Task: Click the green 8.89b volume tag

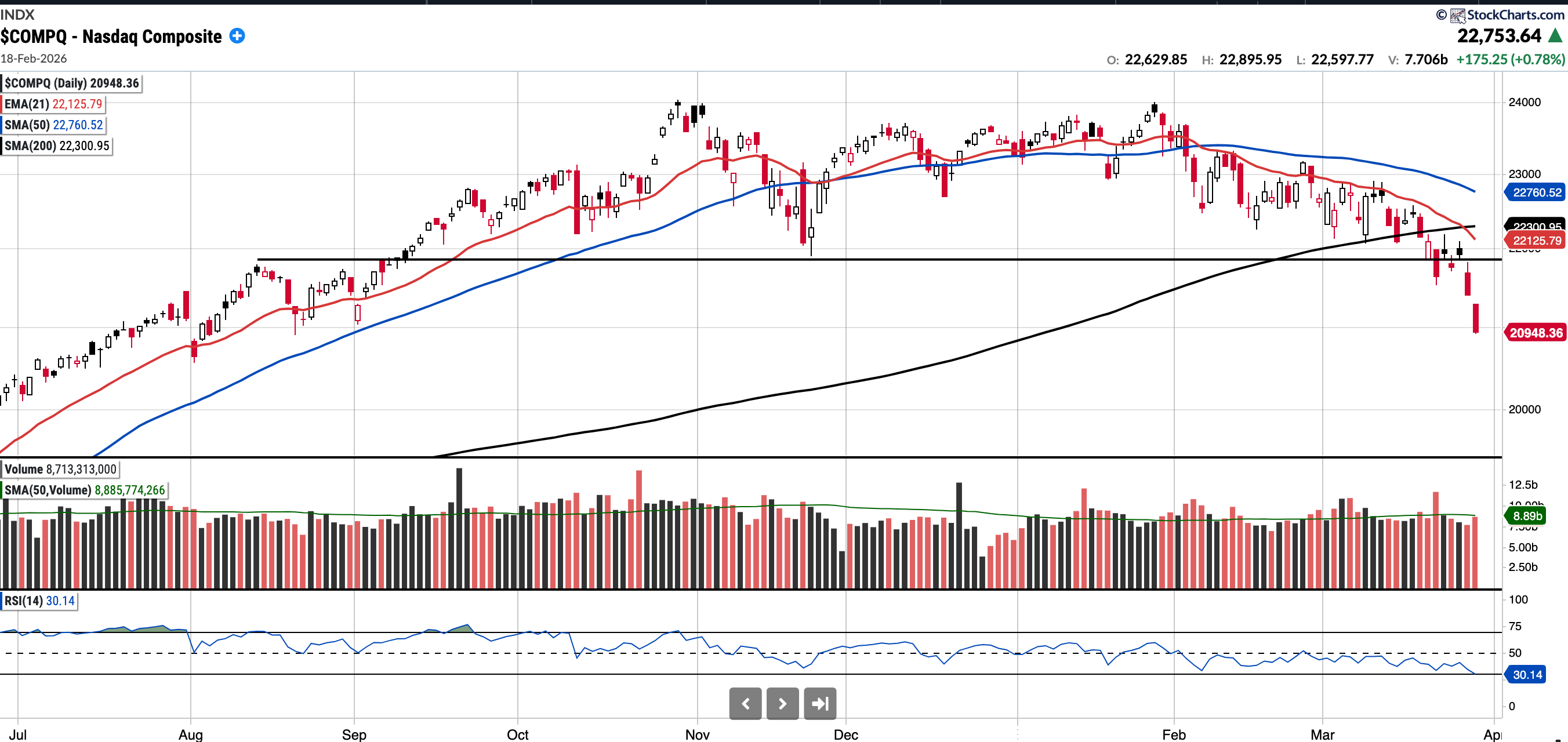Action: click(1527, 516)
